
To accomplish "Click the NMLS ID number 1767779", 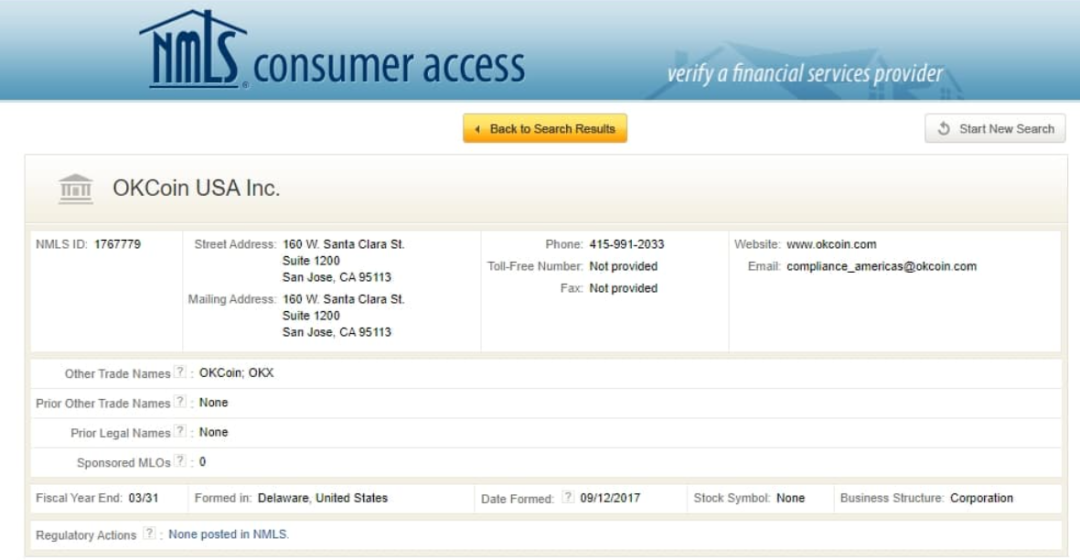I will (117, 245).
